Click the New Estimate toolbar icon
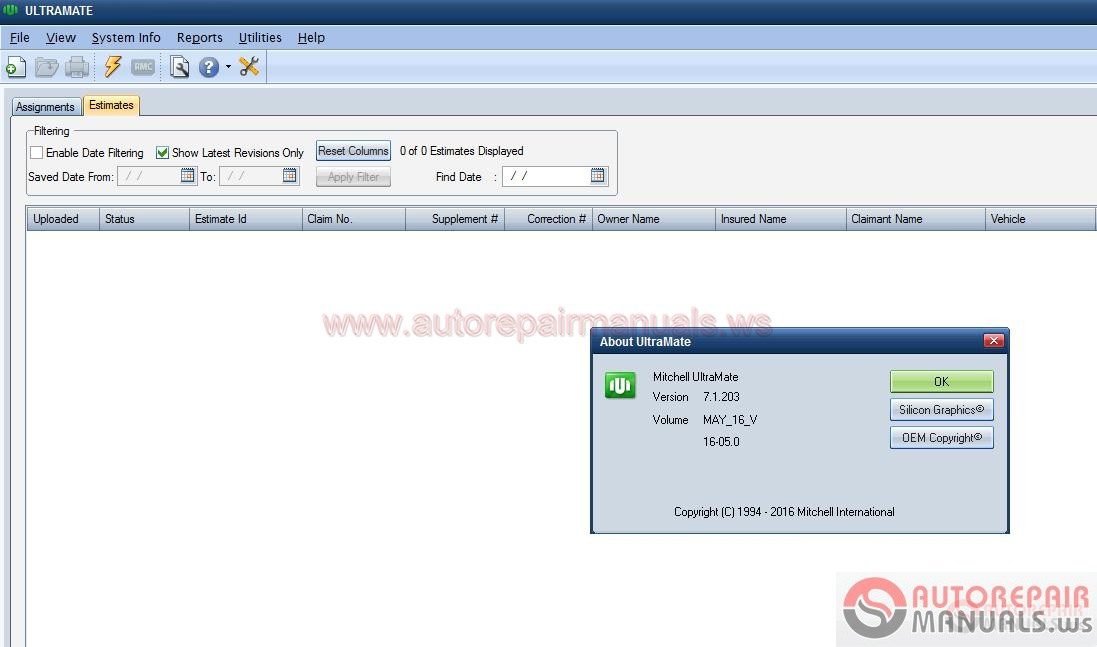Screen dimensions: 1097x647 point(16,67)
